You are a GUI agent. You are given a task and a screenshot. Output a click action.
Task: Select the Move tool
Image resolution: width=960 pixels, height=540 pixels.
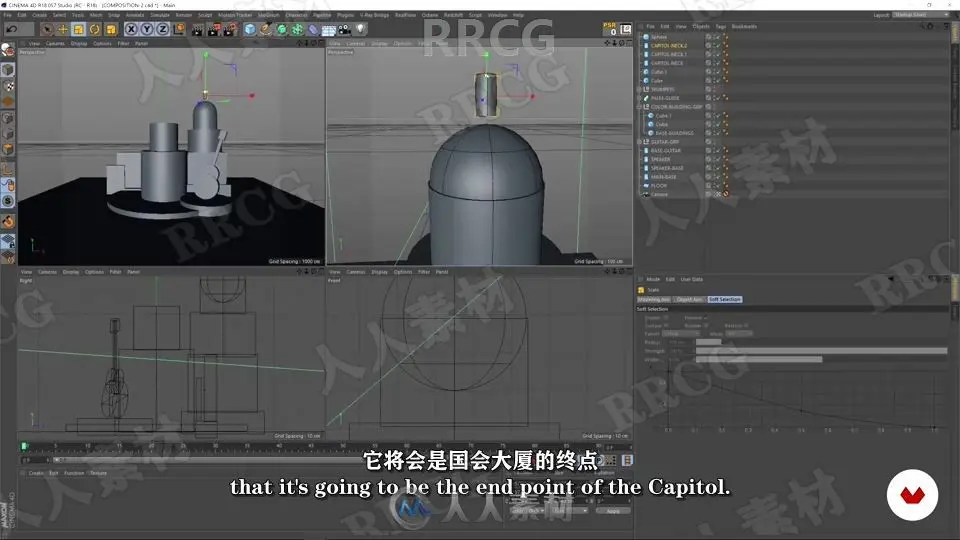tap(62, 29)
